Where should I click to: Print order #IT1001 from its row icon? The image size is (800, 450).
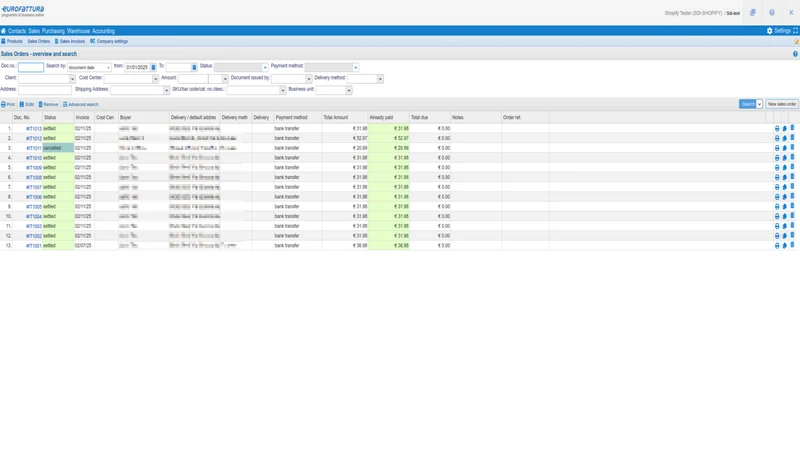[777, 245]
